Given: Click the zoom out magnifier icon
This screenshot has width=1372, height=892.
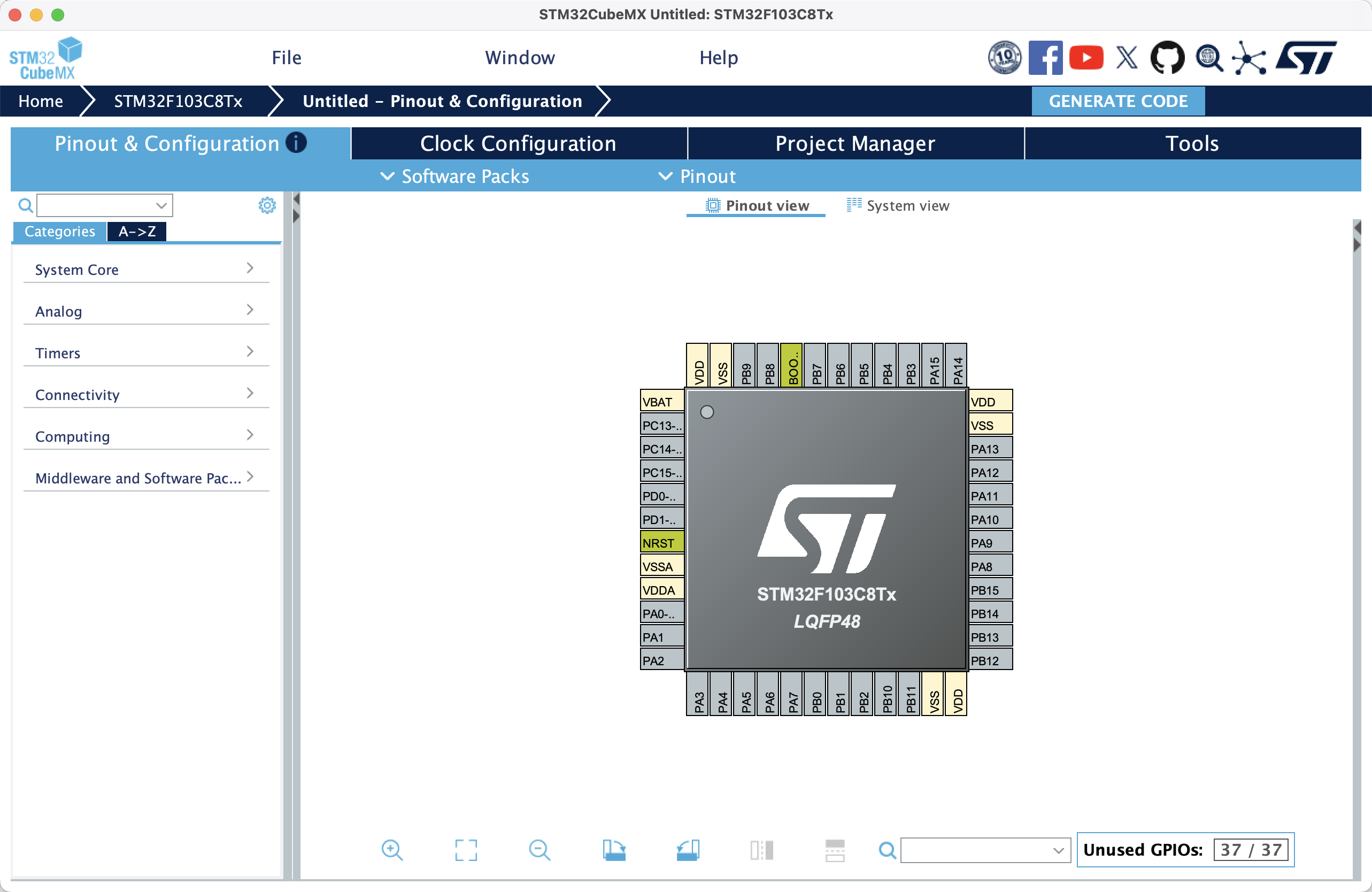Looking at the screenshot, I should [539, 850].
